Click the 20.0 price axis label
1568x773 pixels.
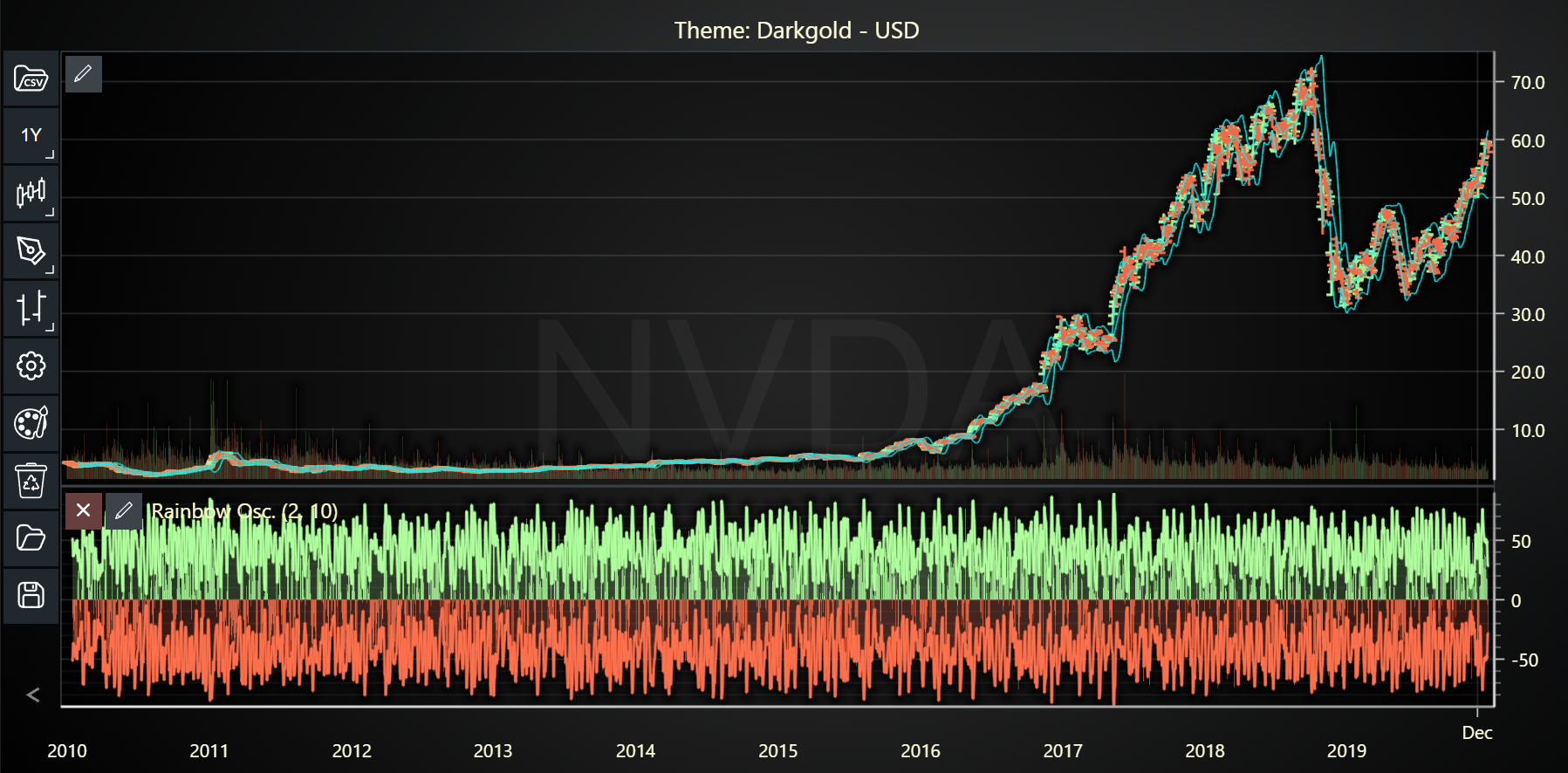[1528, 373]
